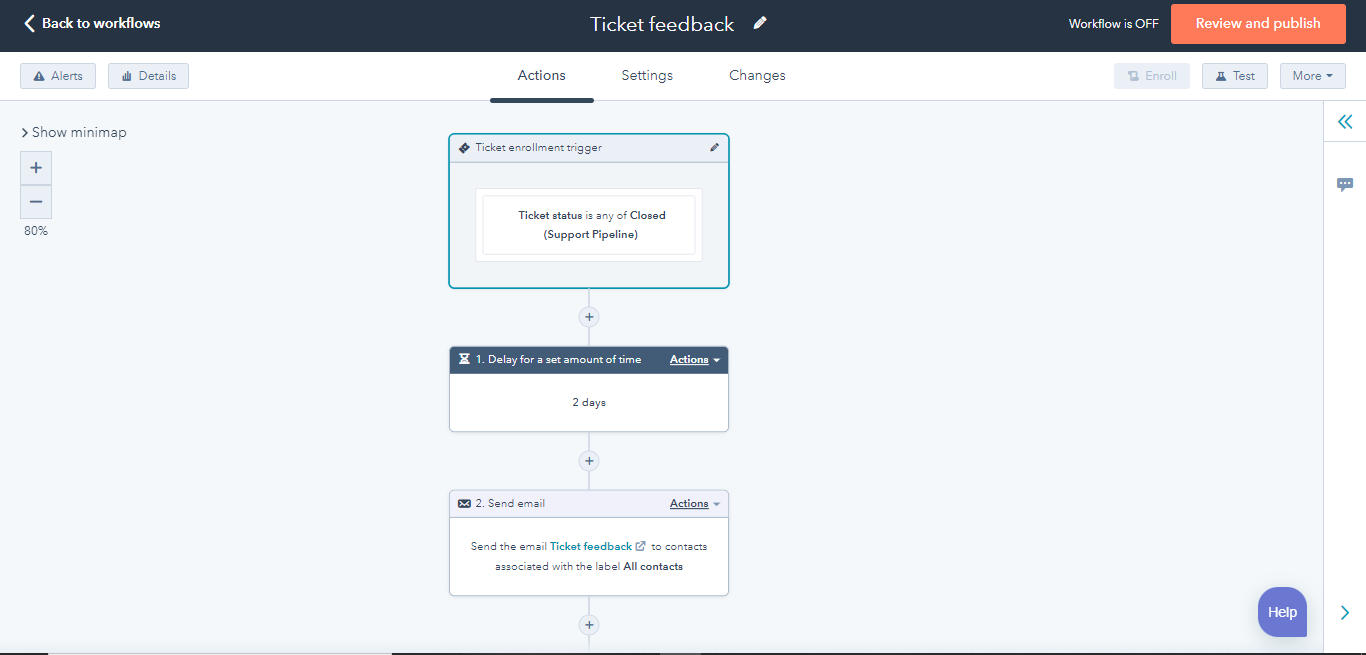
Task: Switch to the Settings tab
Action: click(646, 75)
